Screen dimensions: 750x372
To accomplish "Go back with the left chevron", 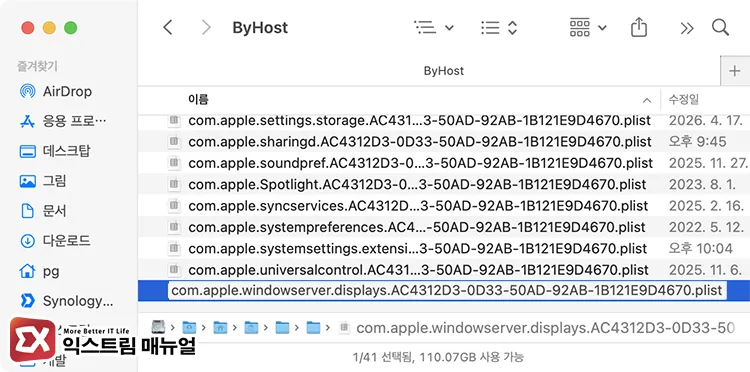I will (x=167, y=28).
